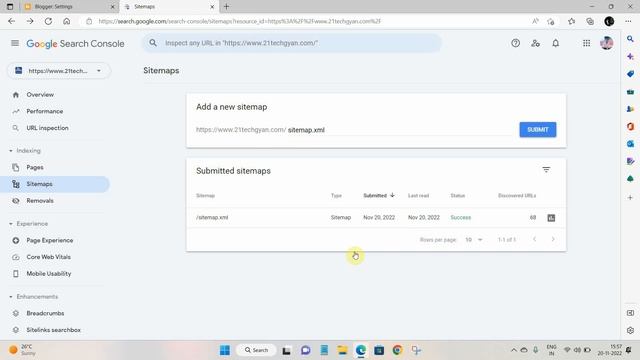Open the Google account avatar

click(607, 43)
